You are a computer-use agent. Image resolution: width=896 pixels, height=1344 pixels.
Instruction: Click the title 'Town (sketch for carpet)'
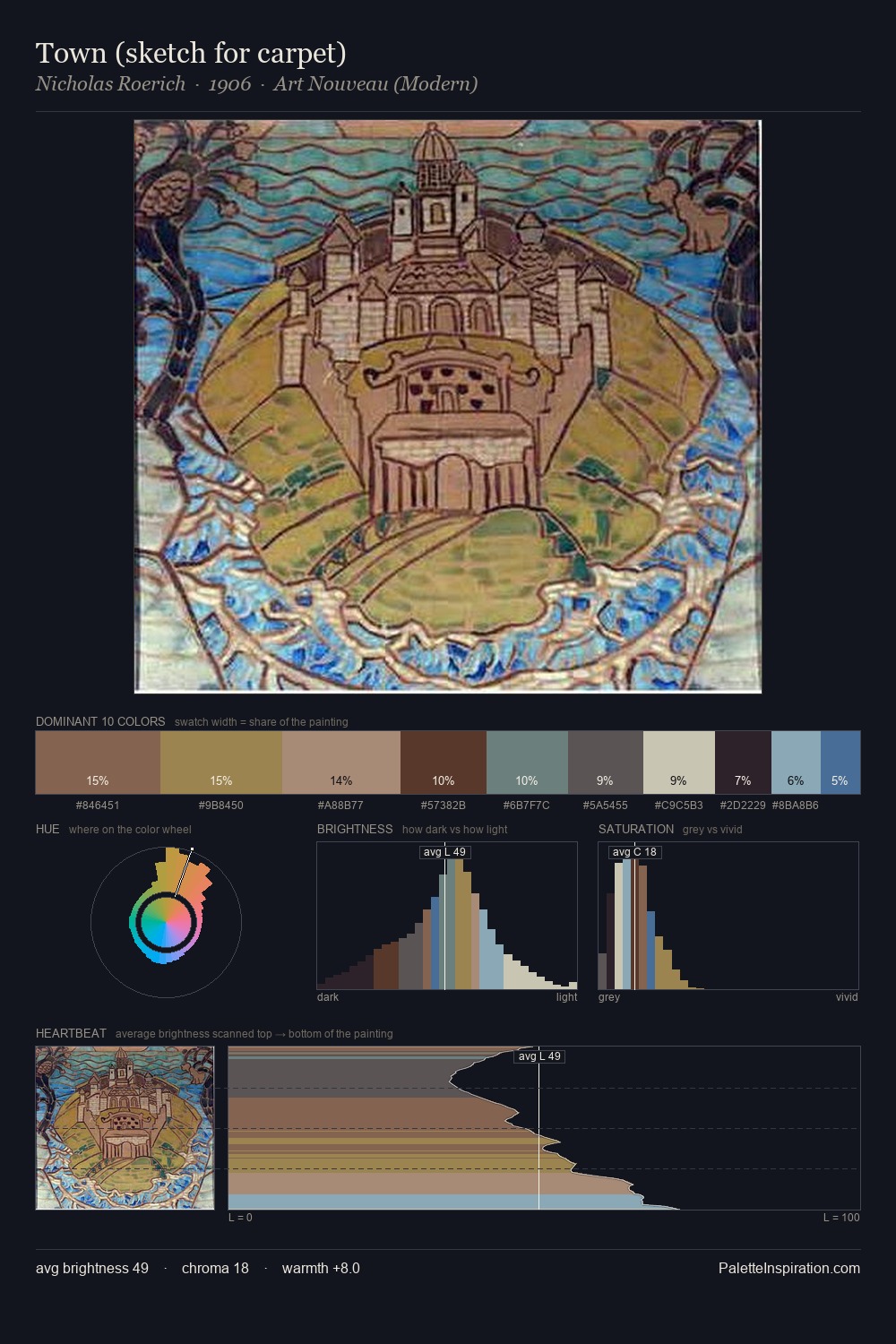191,54
